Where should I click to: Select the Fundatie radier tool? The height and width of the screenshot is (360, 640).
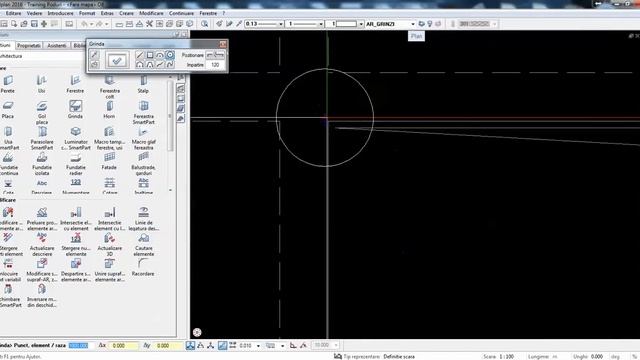(76, 164)
